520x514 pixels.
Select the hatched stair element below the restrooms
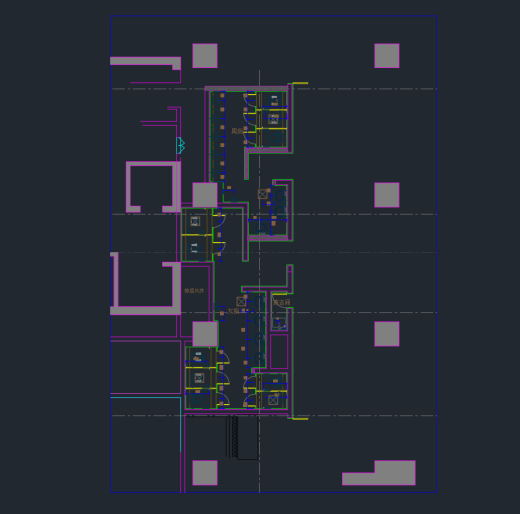235,437
